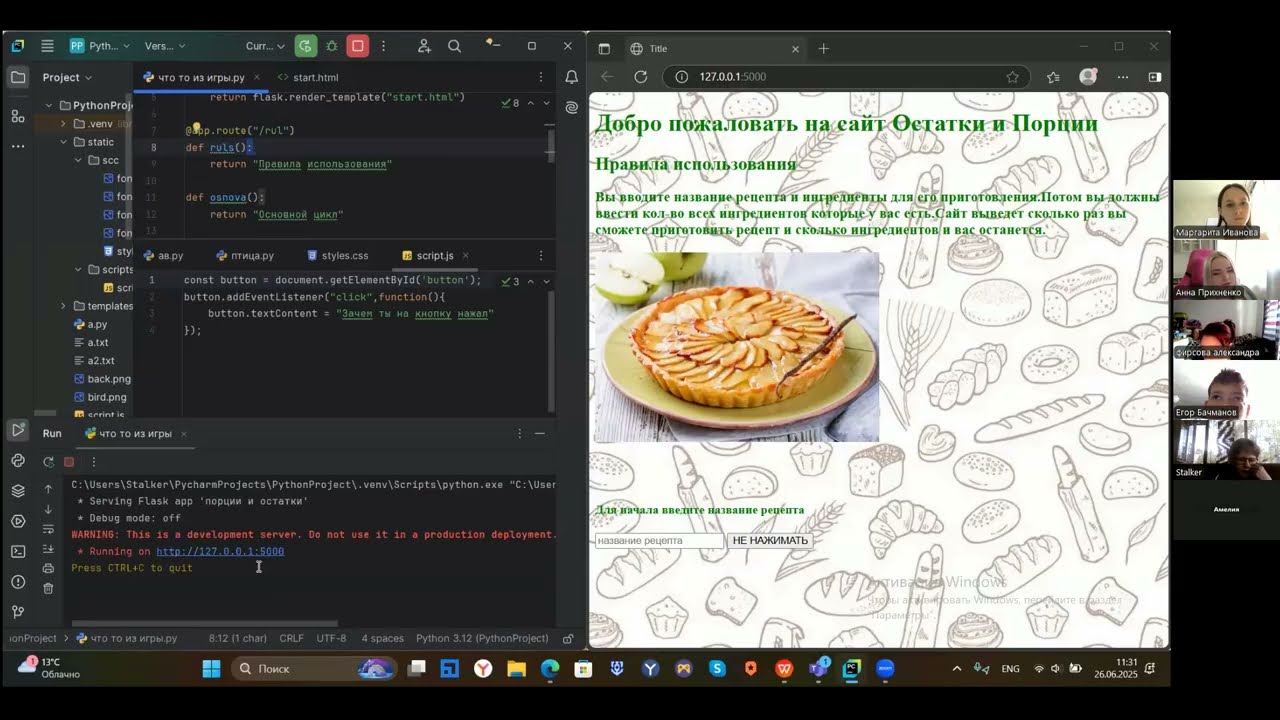1280x720 pixels.
Task: Open the Project view dropdown
Action: pyautogui.click(x=67, y=77)
